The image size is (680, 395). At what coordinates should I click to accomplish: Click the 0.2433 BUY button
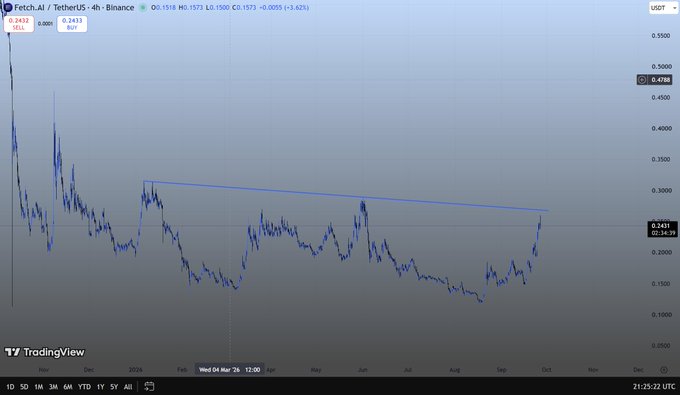[72, 24]
